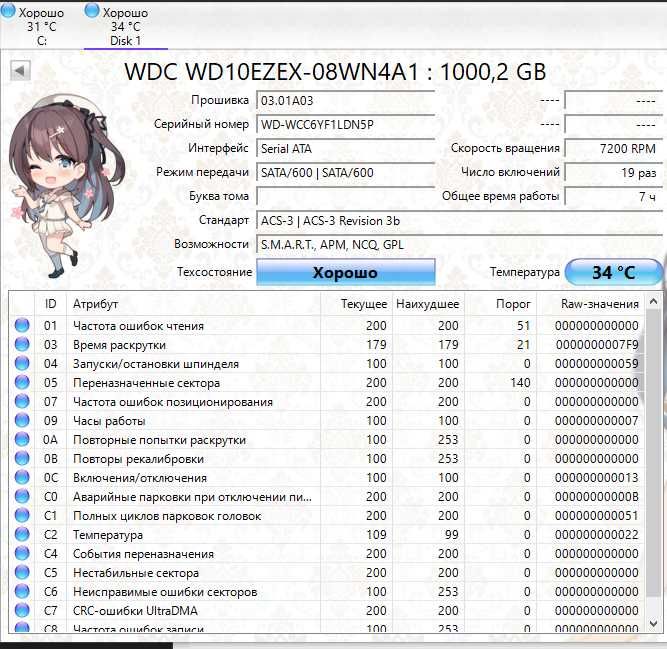Click threshold value 140
The height and width of the screenshot is (649, 667).
coord(520,383)
